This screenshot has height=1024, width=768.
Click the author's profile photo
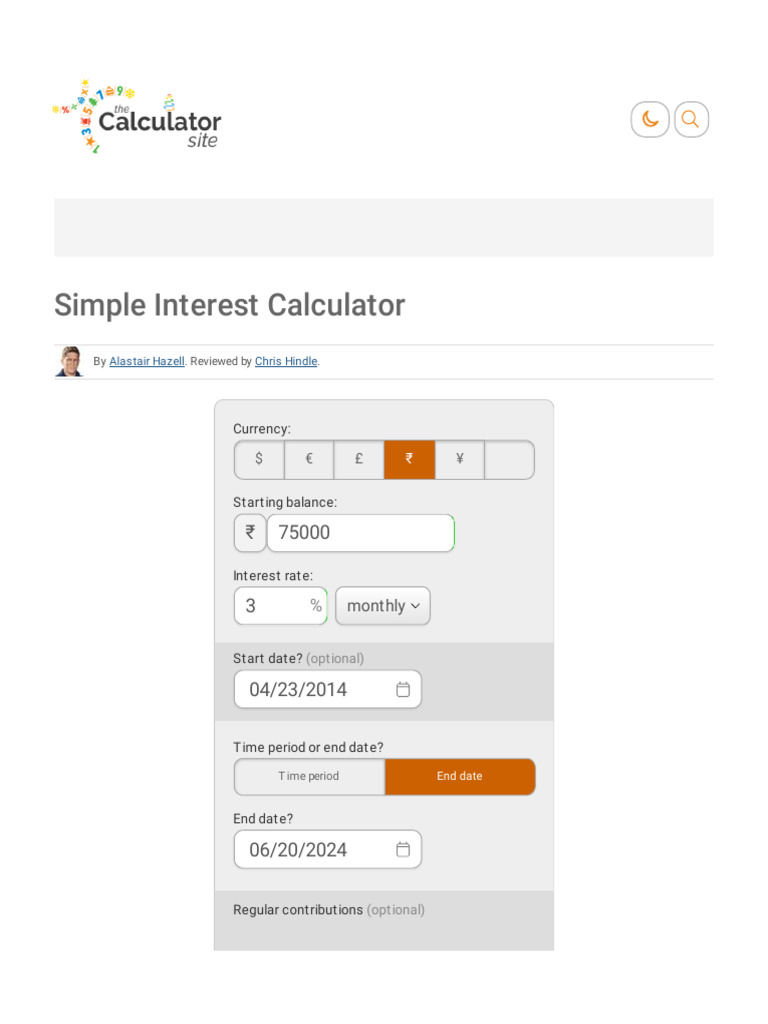tap(69, 361)
